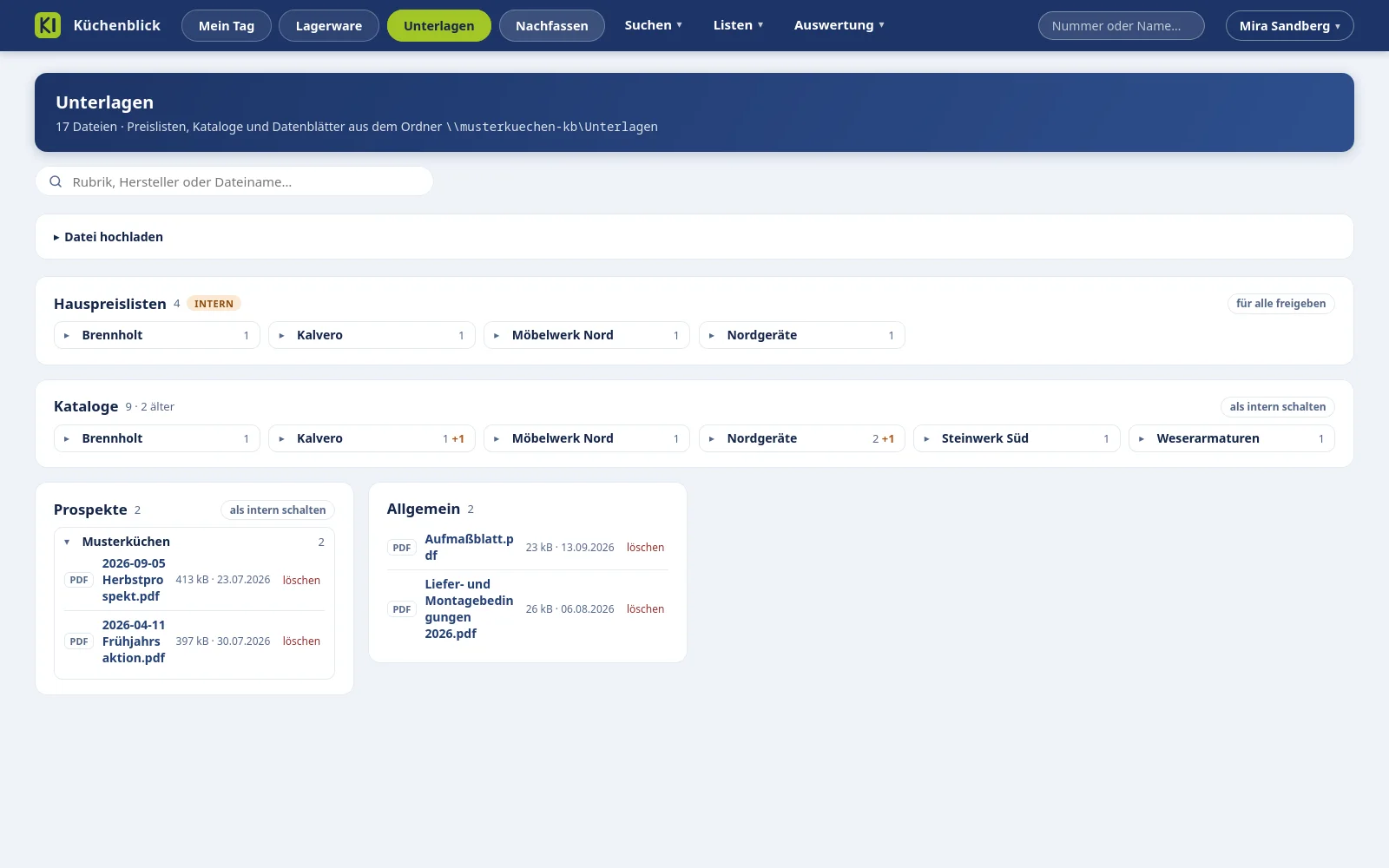Switch Kataloge to intern
The width and height of the screenshot is (1389, 868).
1278,407
